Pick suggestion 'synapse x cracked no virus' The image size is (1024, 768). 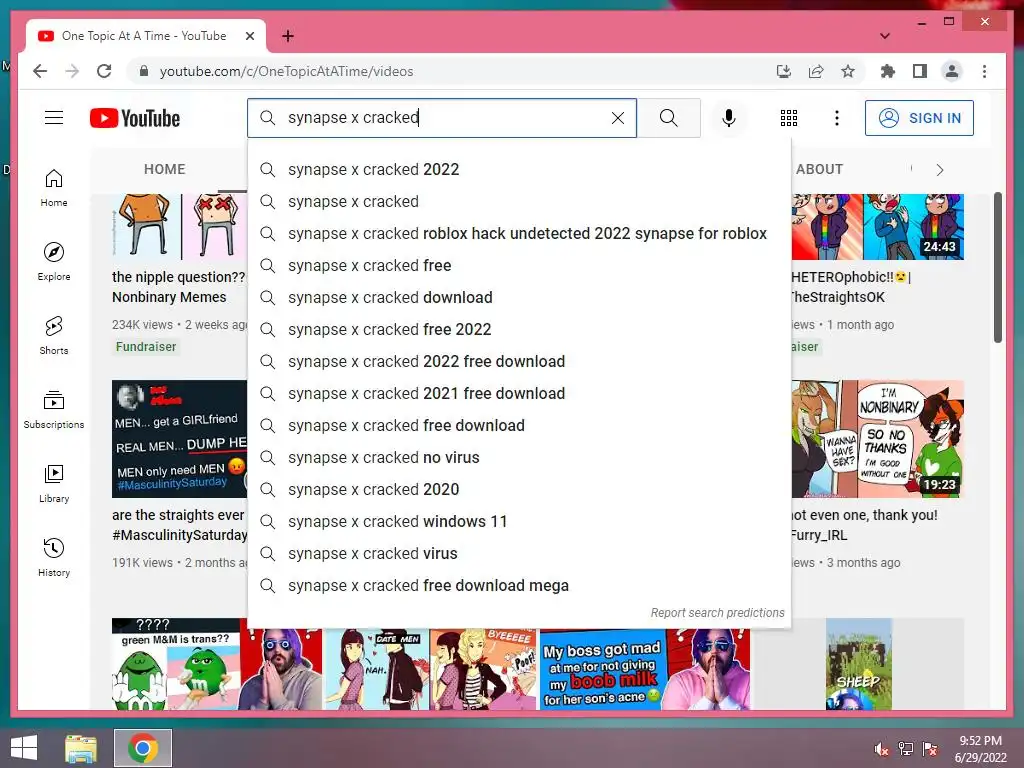[x=519, y=458]
